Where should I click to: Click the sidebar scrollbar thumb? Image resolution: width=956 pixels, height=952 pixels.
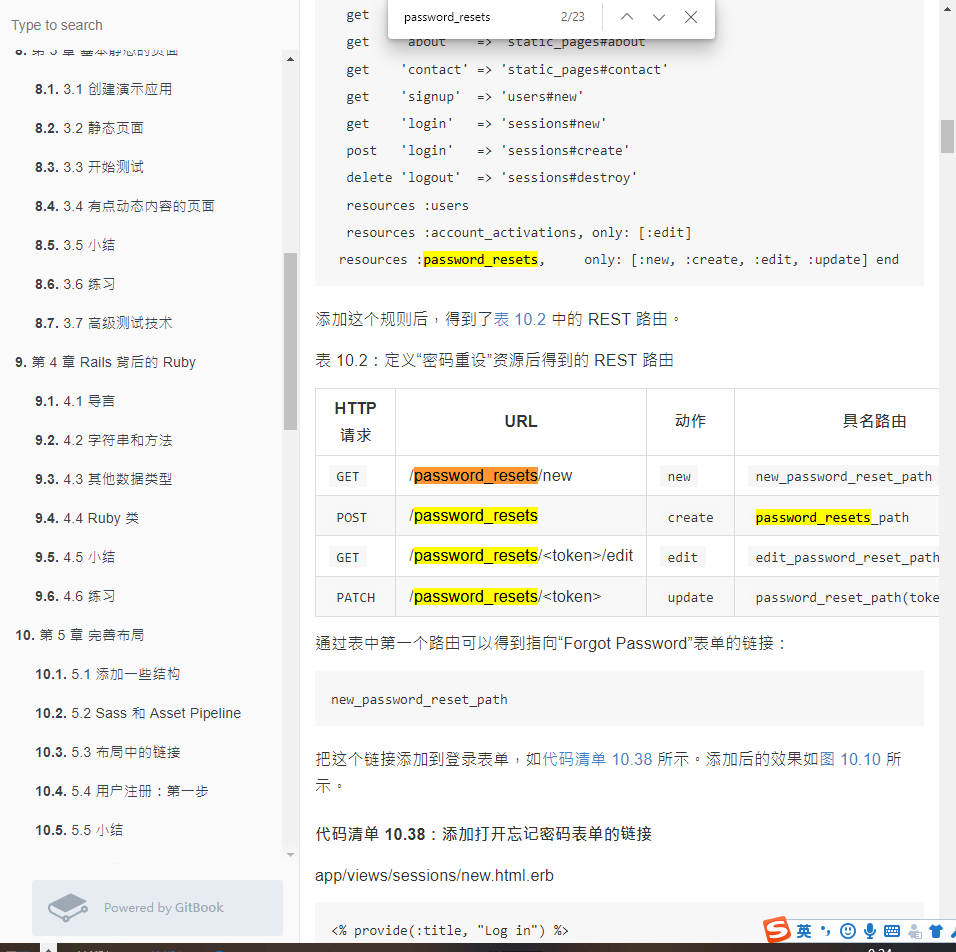pos(290,342)
